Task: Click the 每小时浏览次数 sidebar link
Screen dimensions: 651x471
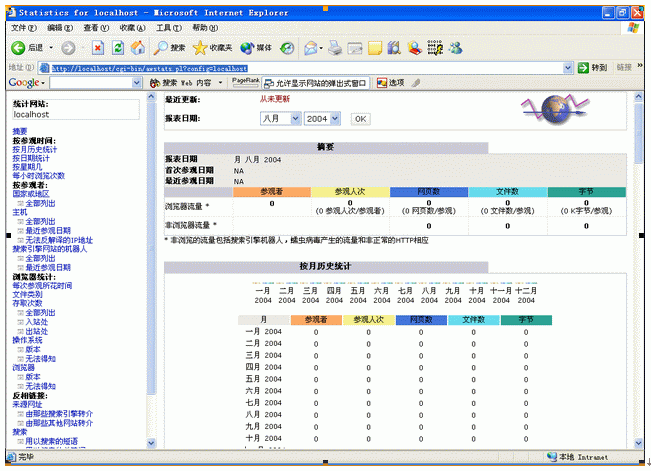Action: coord(39,176)
